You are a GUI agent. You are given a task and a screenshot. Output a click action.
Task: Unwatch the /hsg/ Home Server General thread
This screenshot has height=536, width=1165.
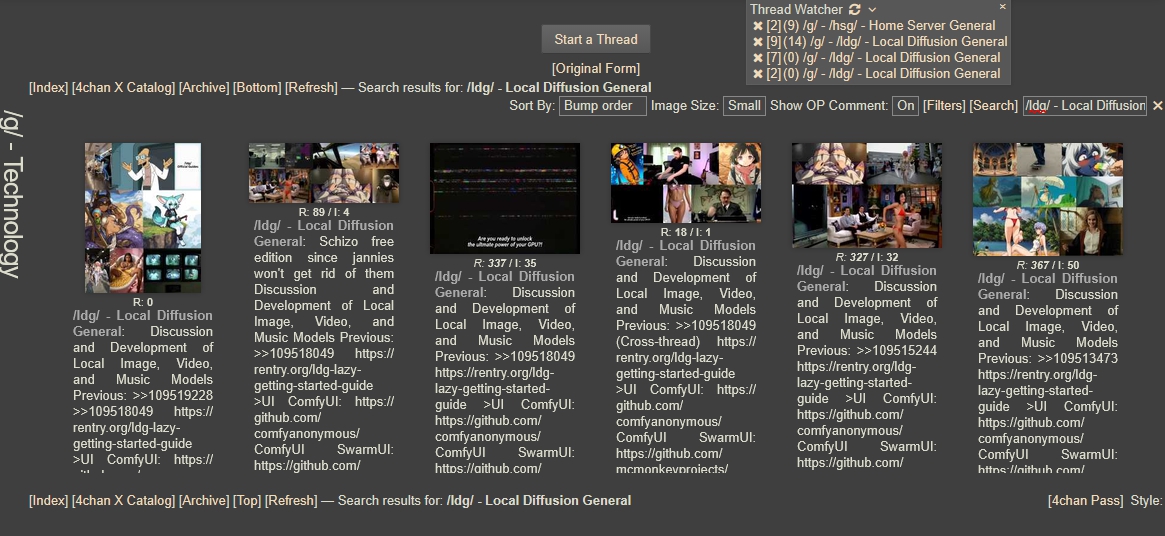pos(758,25)
